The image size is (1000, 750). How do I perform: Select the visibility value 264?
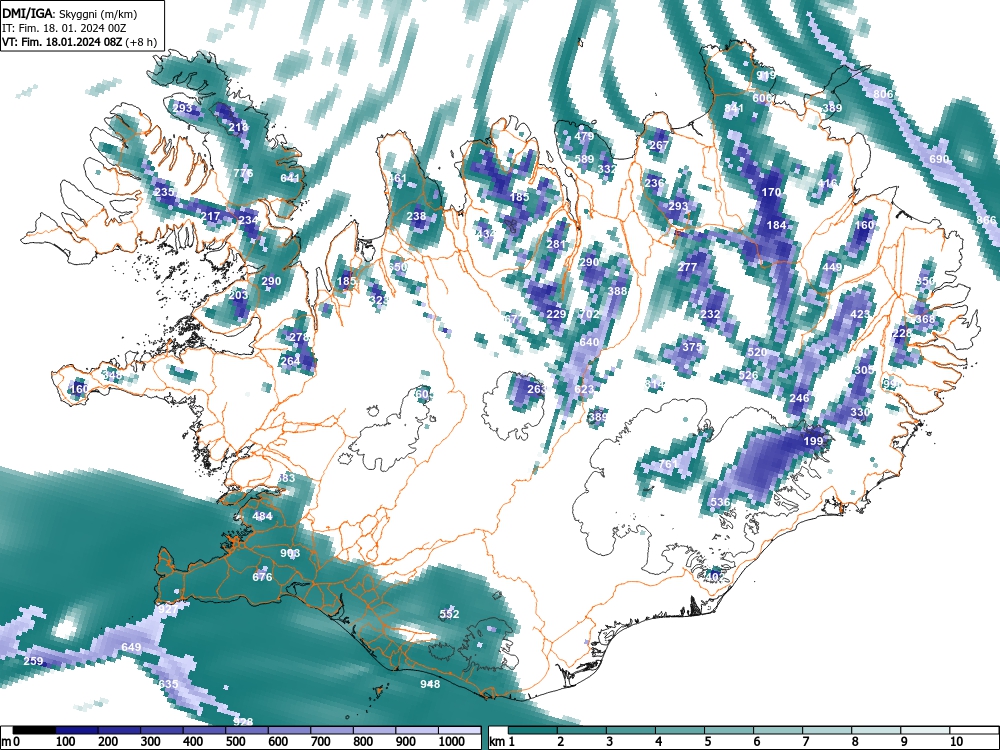pyautogui.click(x=290, y=362)
